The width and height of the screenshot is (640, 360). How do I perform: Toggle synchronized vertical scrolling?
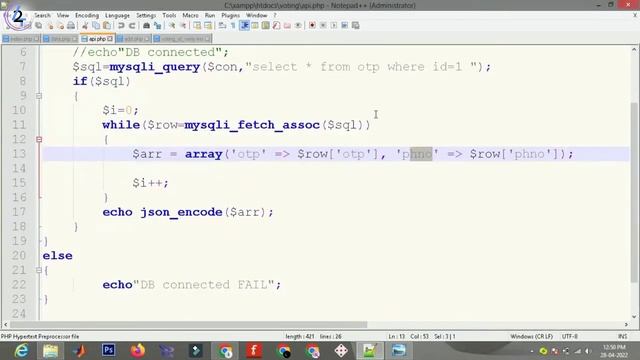tap(197, 26)
